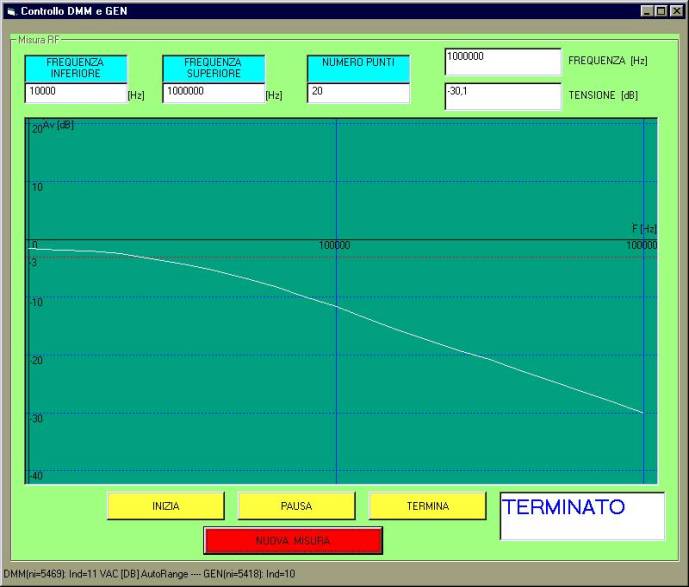Click the FREQUENZA [Hz] readout box

pyautogui.click(x=502, y=61)
